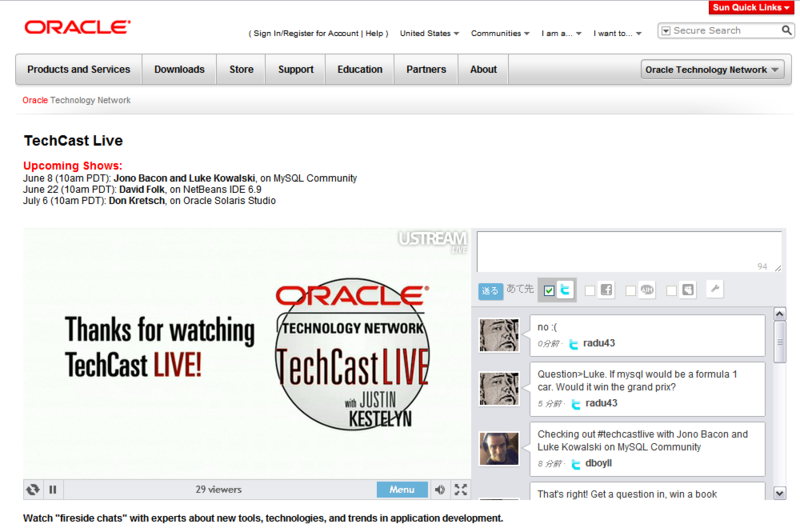Enable the AIM posting checkbox

tap(631, 290)
